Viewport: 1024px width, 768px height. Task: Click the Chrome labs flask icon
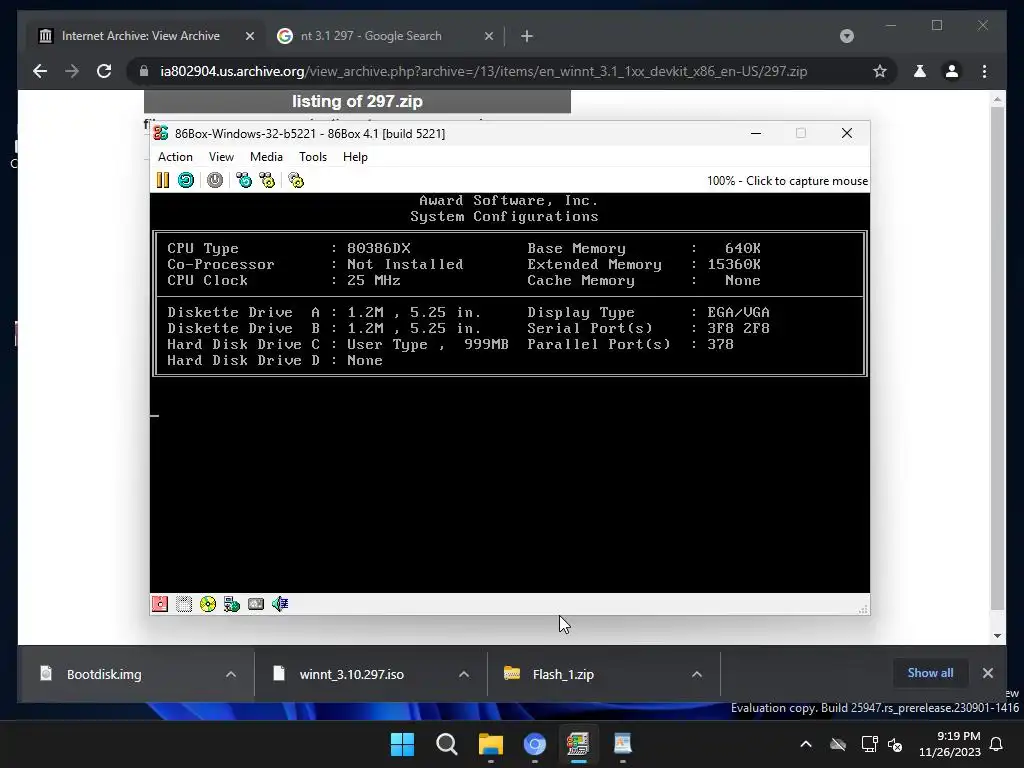click(920, 71)
